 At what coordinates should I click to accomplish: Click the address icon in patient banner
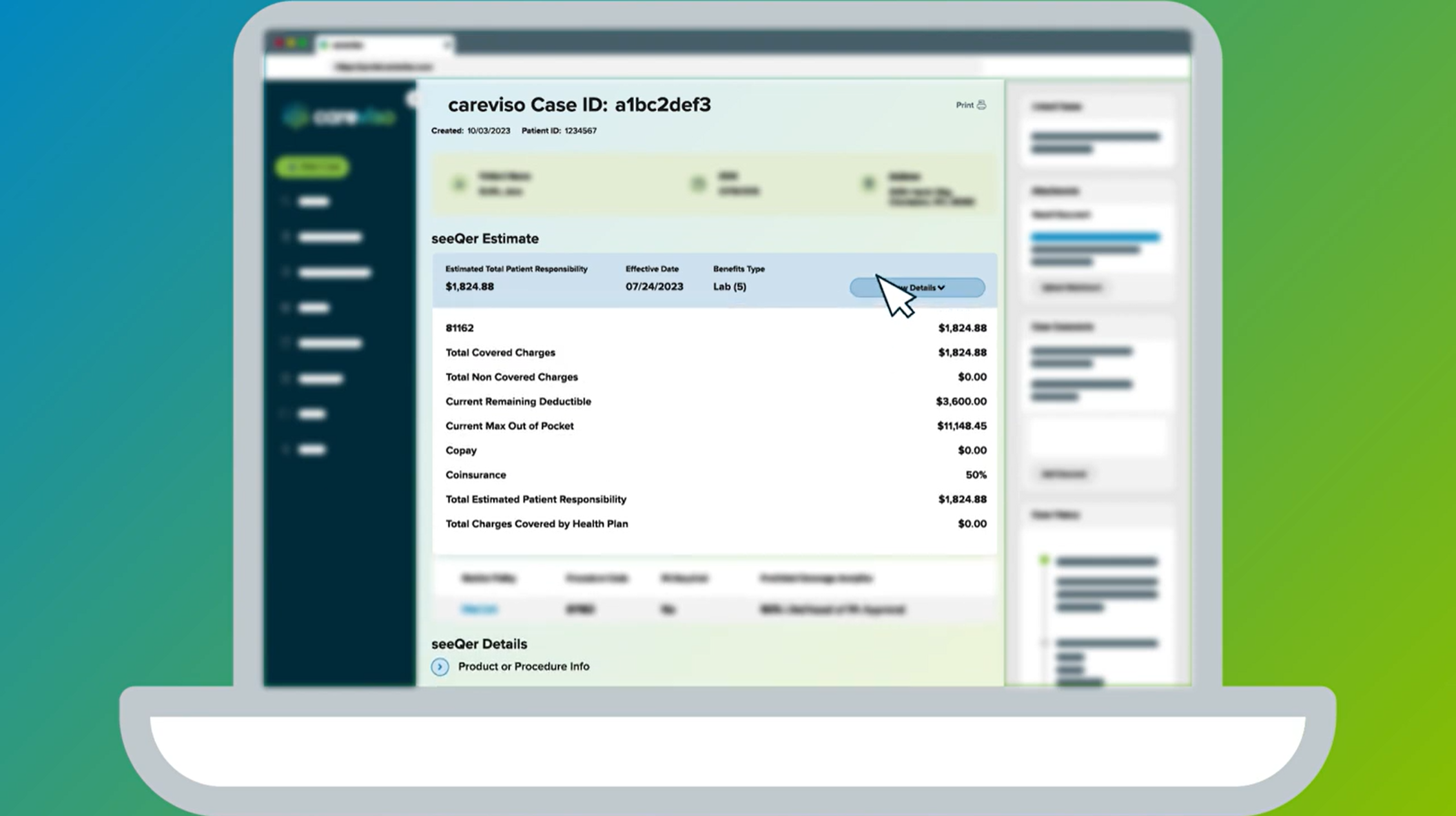pyautogui.click(x=868, y=184)
